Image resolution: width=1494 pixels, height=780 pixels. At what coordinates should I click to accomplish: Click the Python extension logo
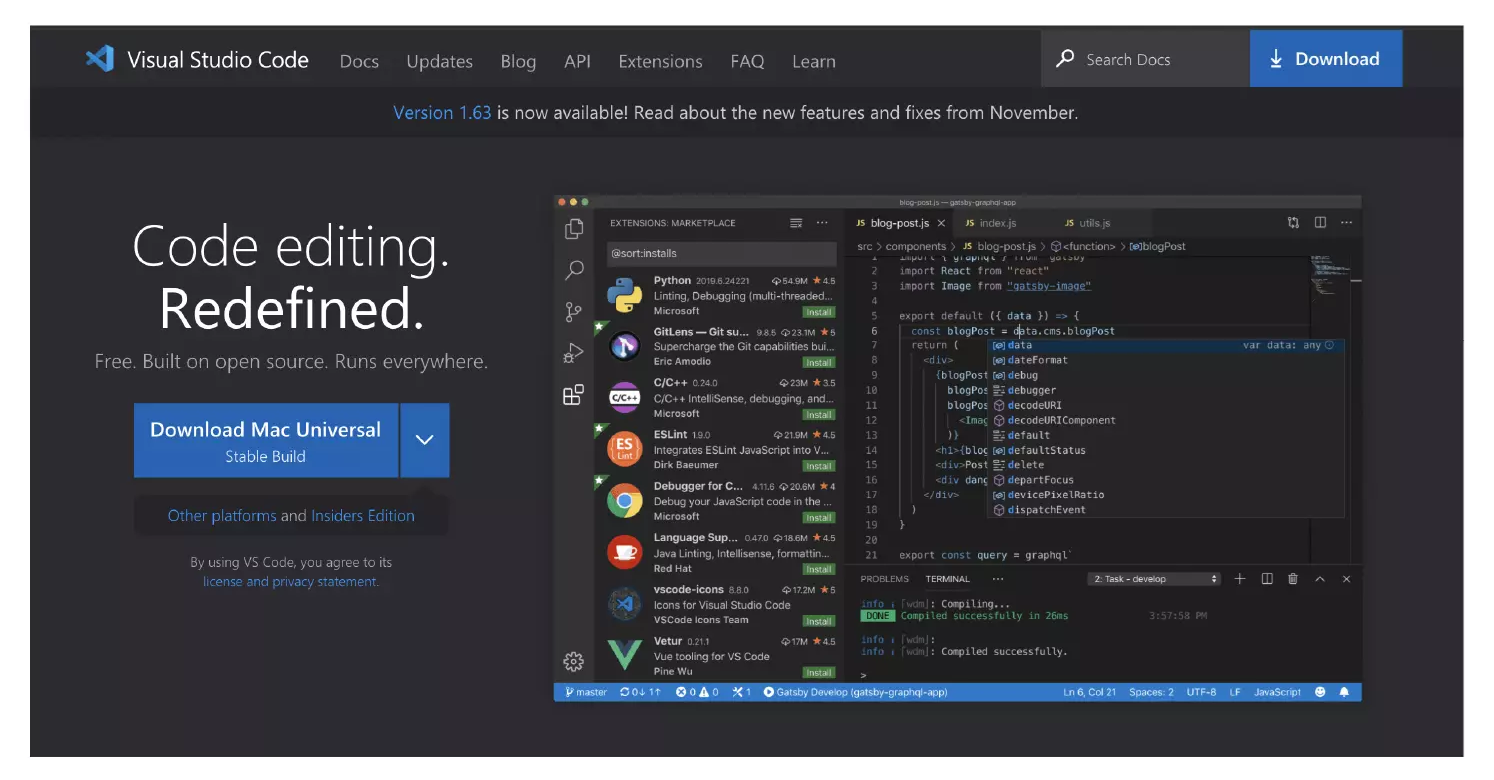(624, 296)
